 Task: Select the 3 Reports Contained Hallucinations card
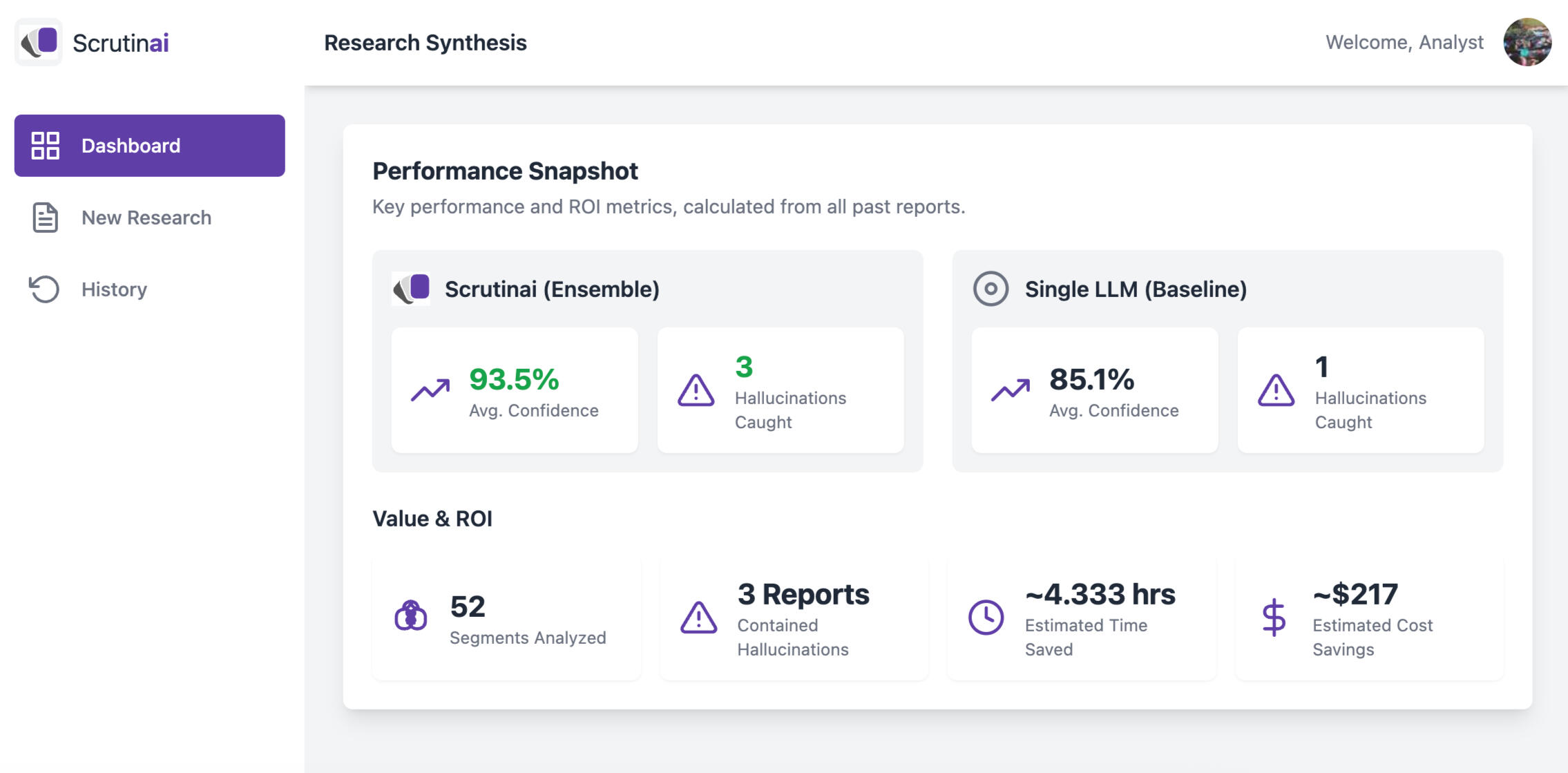[x=794, y=618]
